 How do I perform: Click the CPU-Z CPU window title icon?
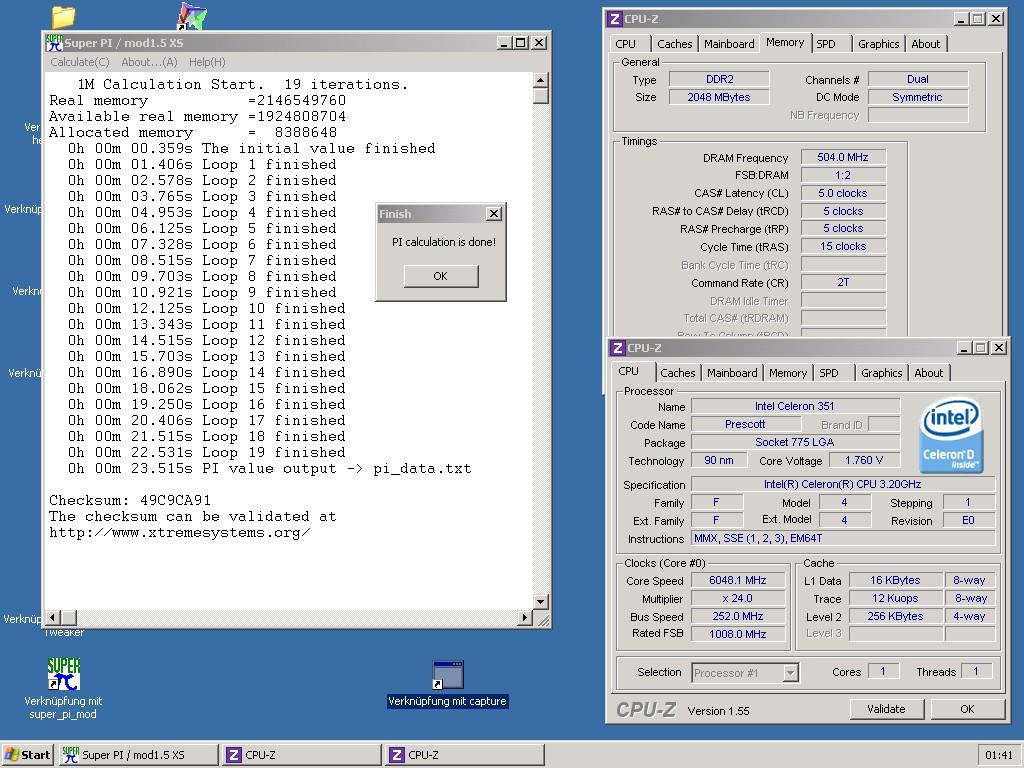(617, 348)
